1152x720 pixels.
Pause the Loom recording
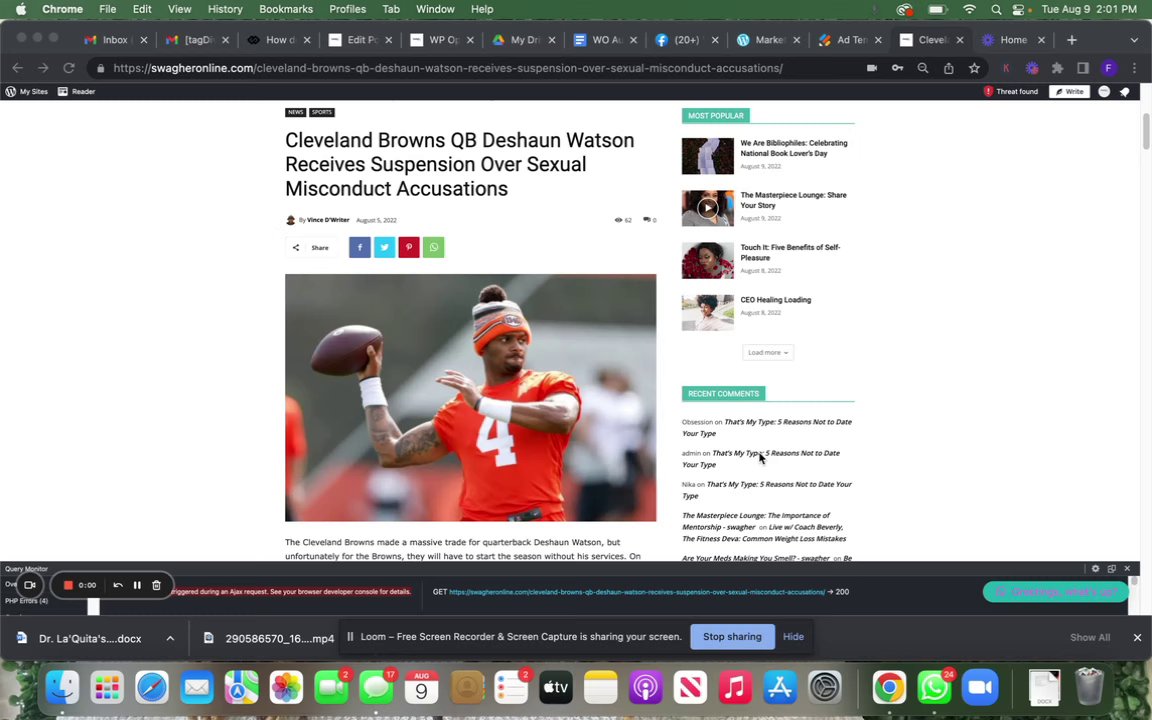[137, 585]
